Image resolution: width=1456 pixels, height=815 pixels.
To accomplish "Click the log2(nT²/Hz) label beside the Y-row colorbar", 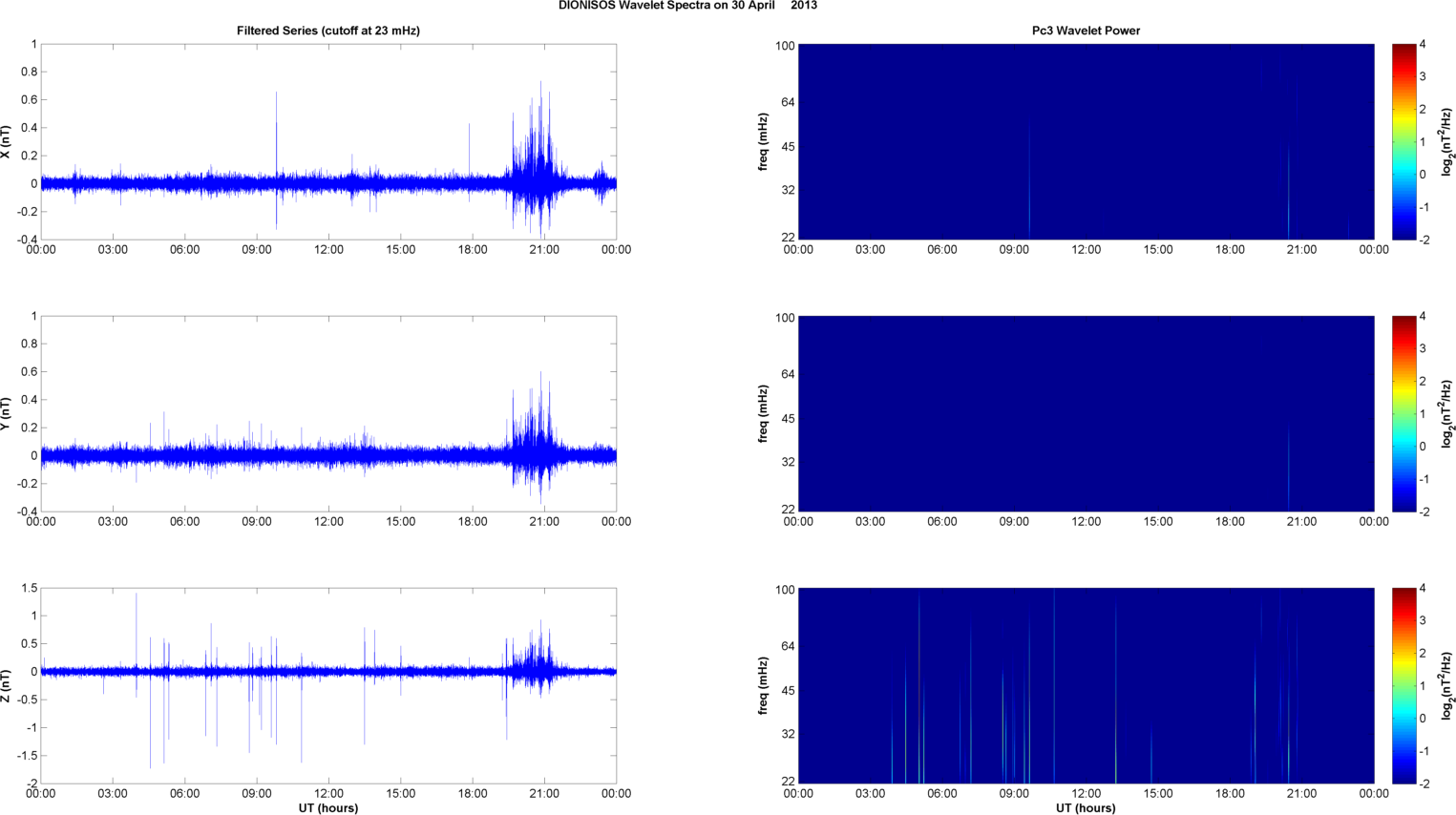I will (x=1447, y=413).
